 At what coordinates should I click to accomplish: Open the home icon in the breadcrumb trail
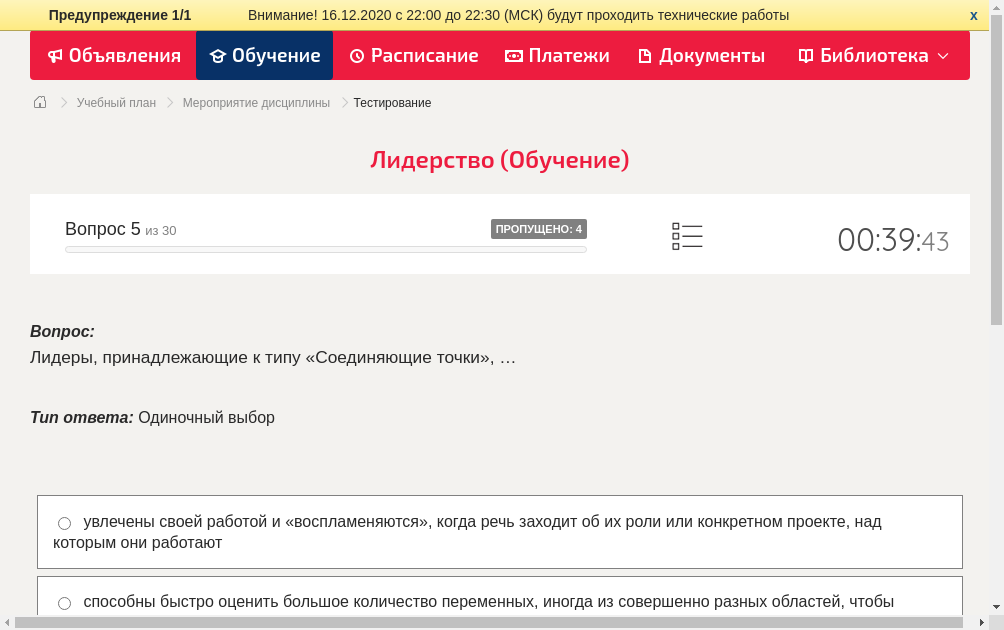click(x=39, y=102)
